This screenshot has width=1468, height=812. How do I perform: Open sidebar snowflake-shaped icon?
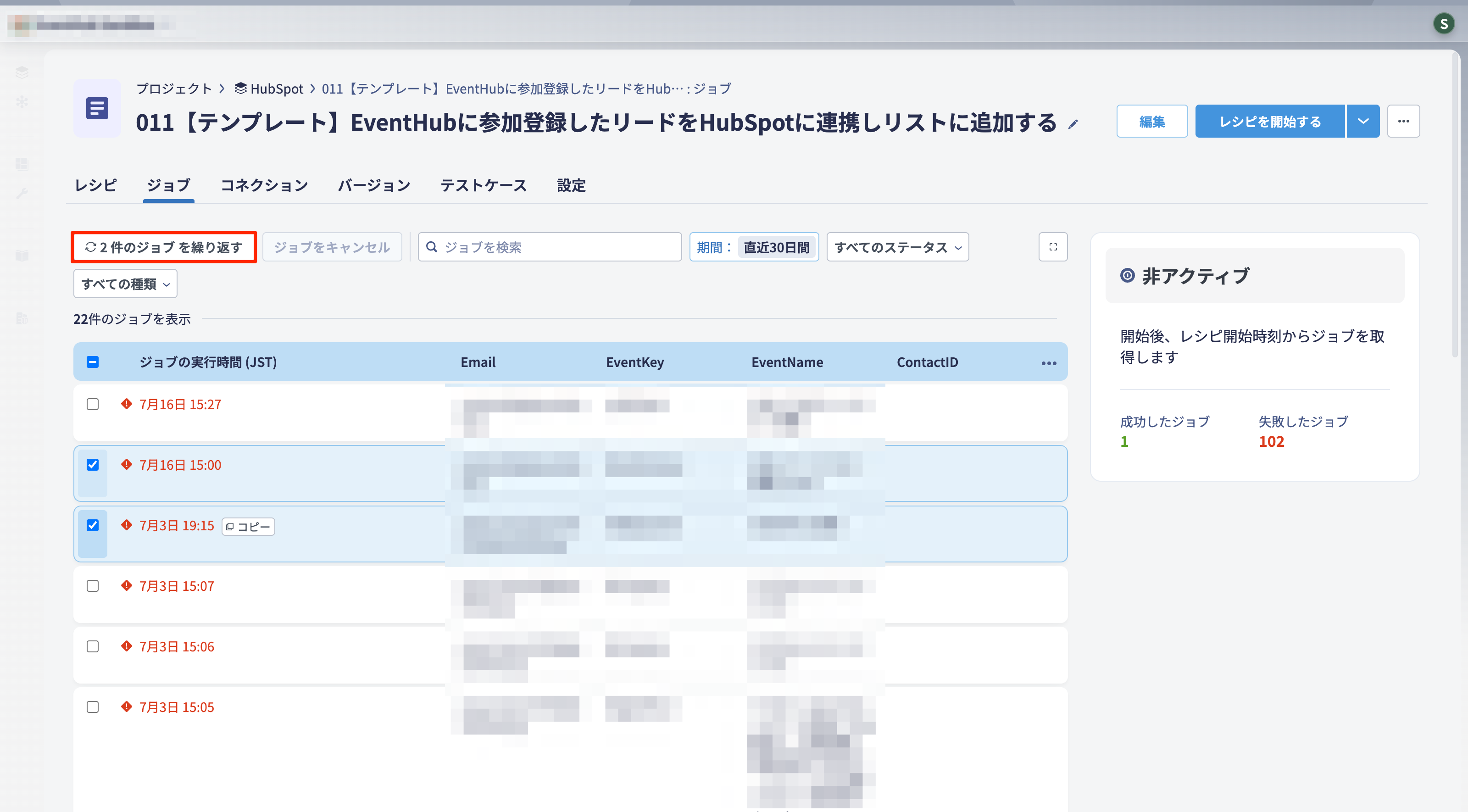[22, 102]
